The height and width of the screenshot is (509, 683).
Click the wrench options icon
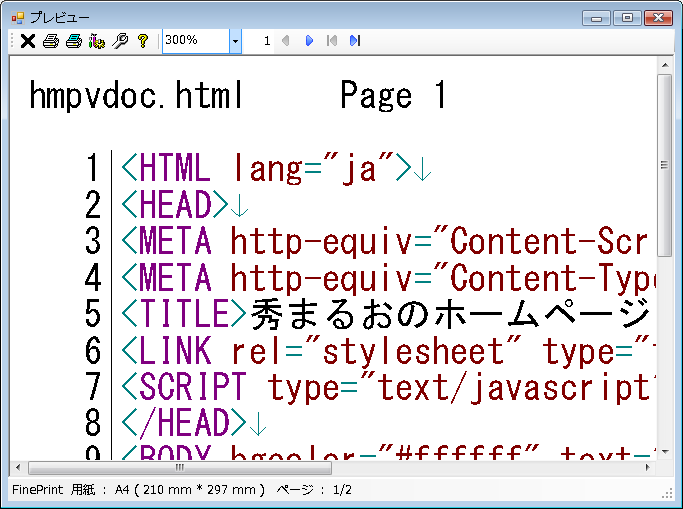pyautogui.click(x=120, y=41)
